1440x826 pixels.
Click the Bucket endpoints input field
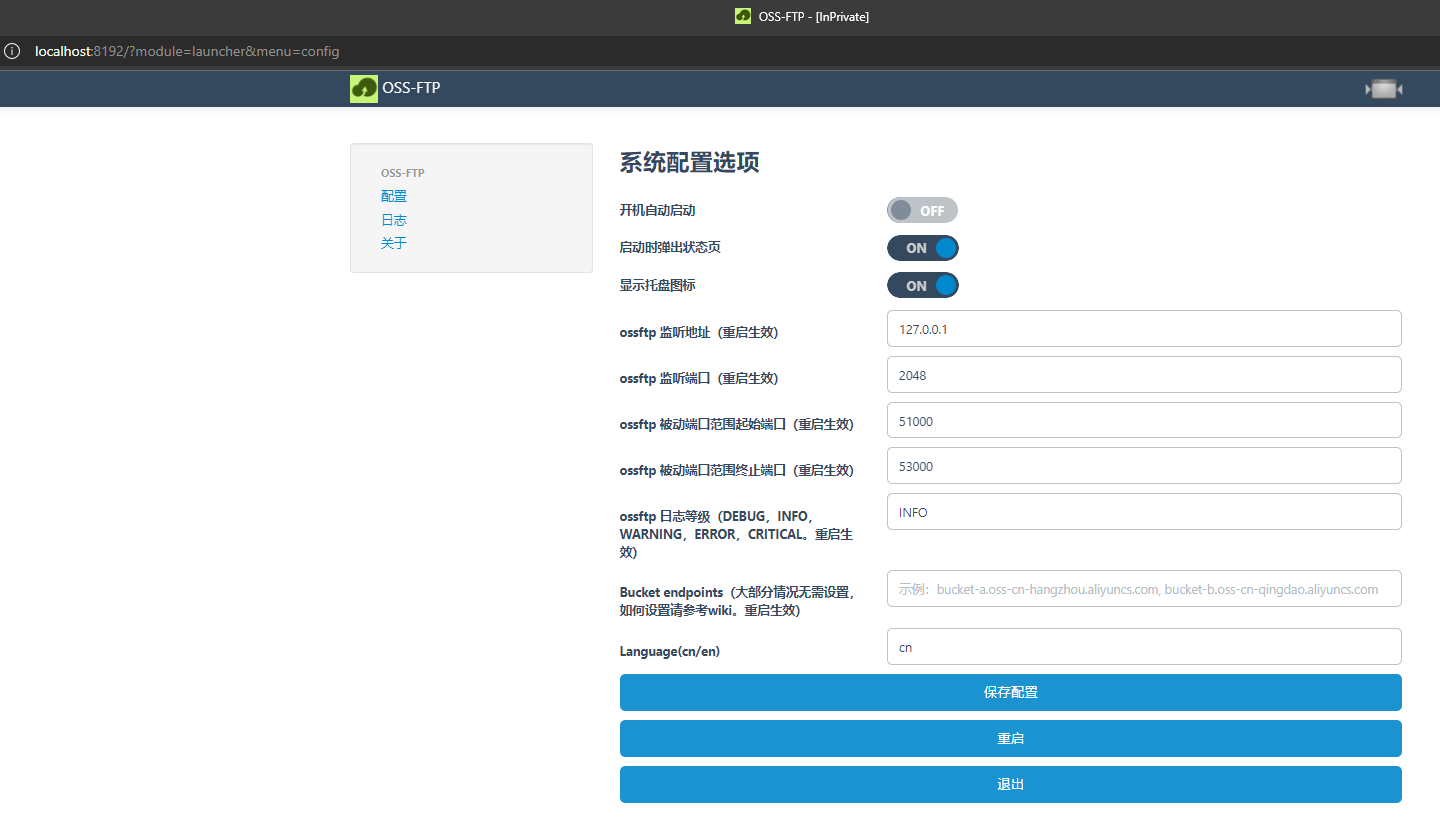click(x=1143, y=589)
